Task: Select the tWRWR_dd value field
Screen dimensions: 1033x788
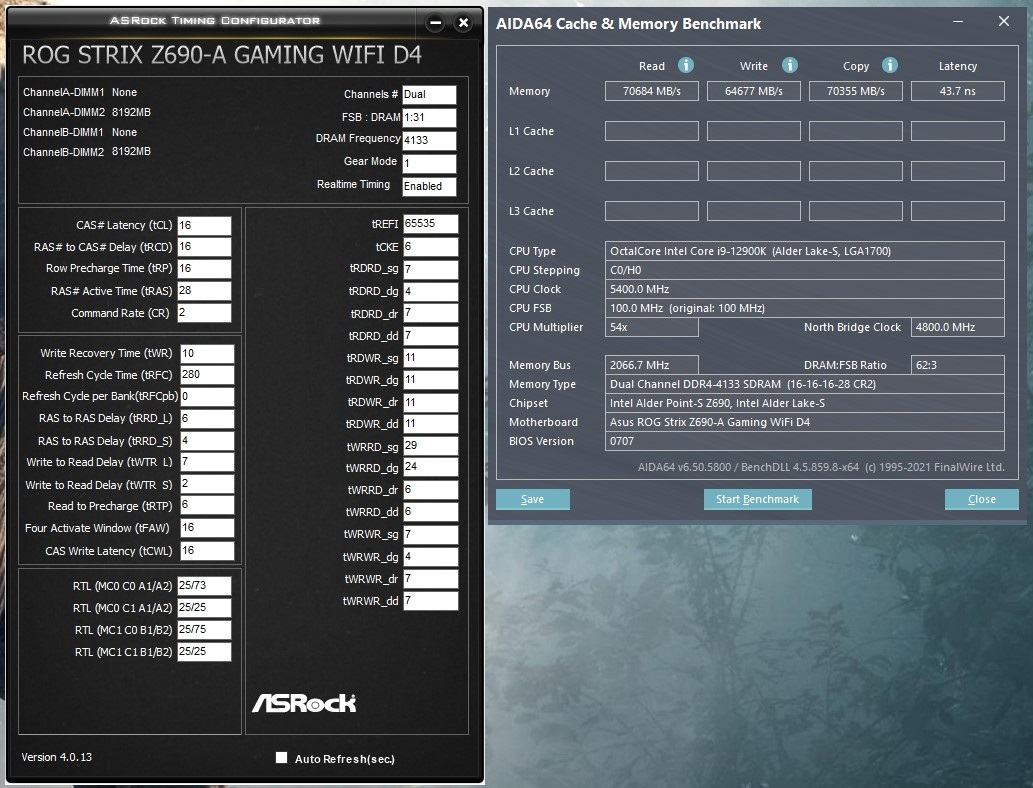Action: 430,600
